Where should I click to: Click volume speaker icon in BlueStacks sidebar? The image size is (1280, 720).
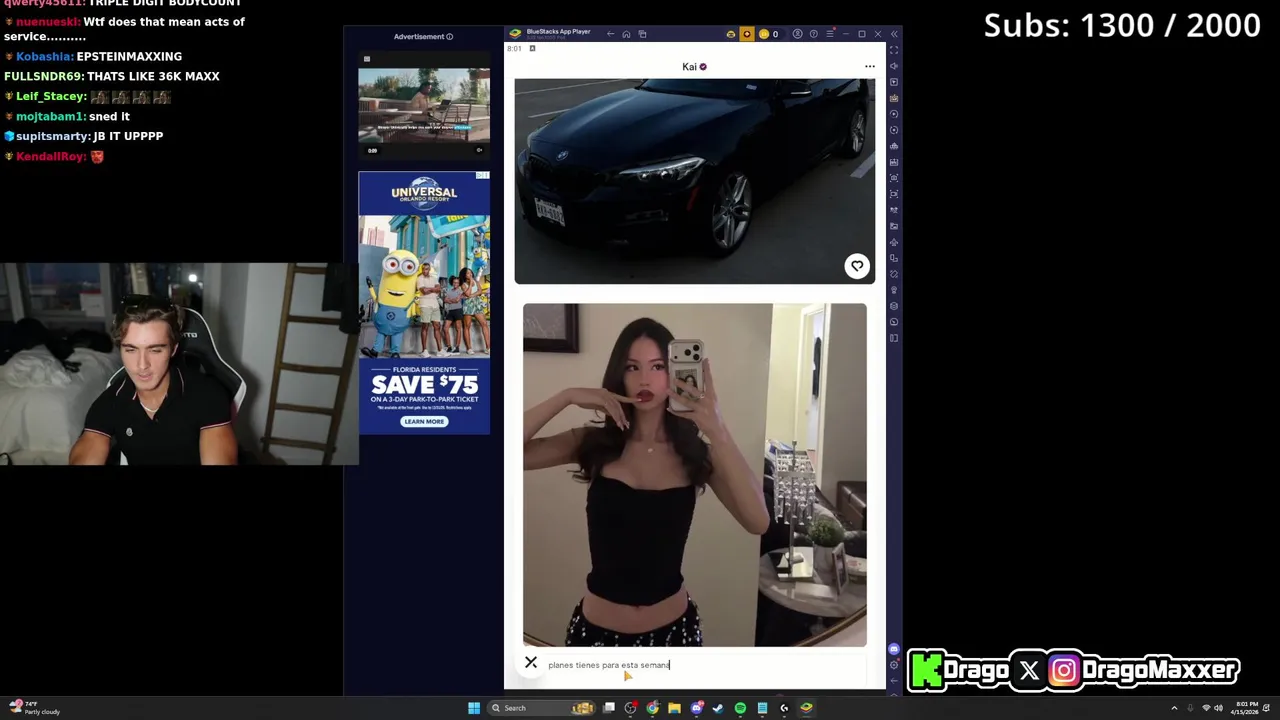pyautogui.click(x=894, y=66)
